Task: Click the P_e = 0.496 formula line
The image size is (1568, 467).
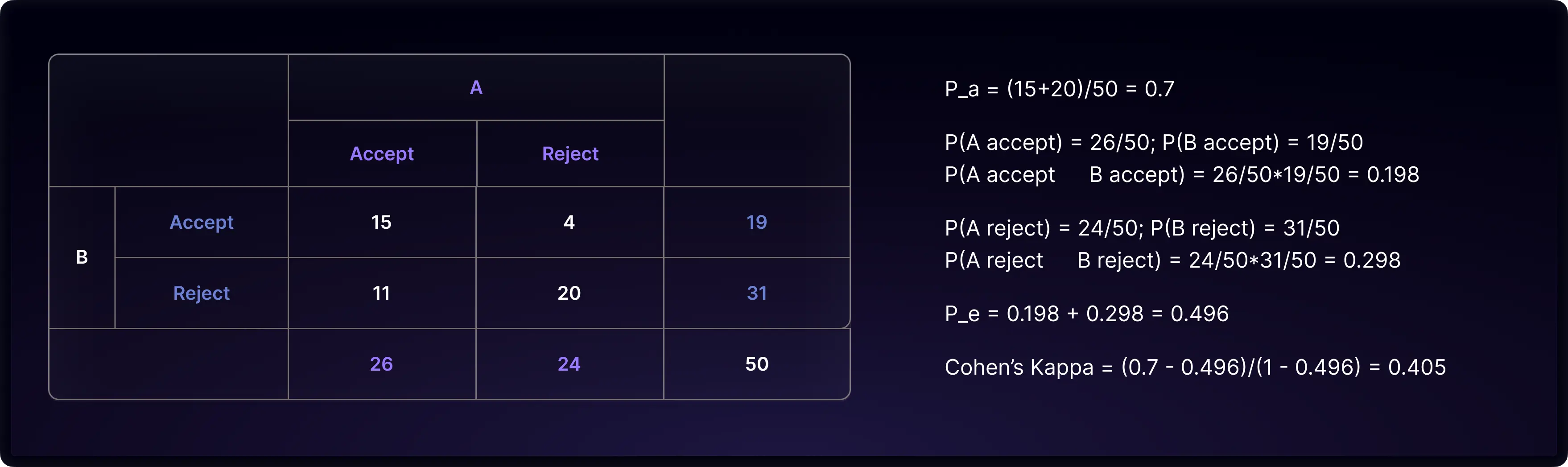Action: 1086,314
